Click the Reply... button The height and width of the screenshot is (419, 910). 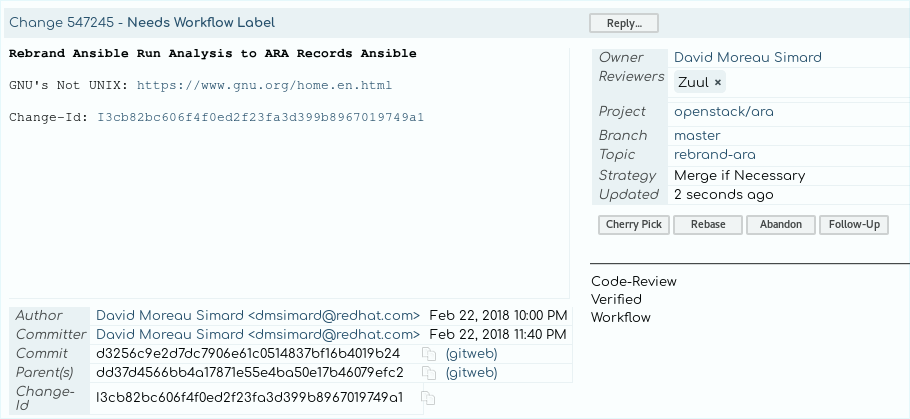[624, 23]
